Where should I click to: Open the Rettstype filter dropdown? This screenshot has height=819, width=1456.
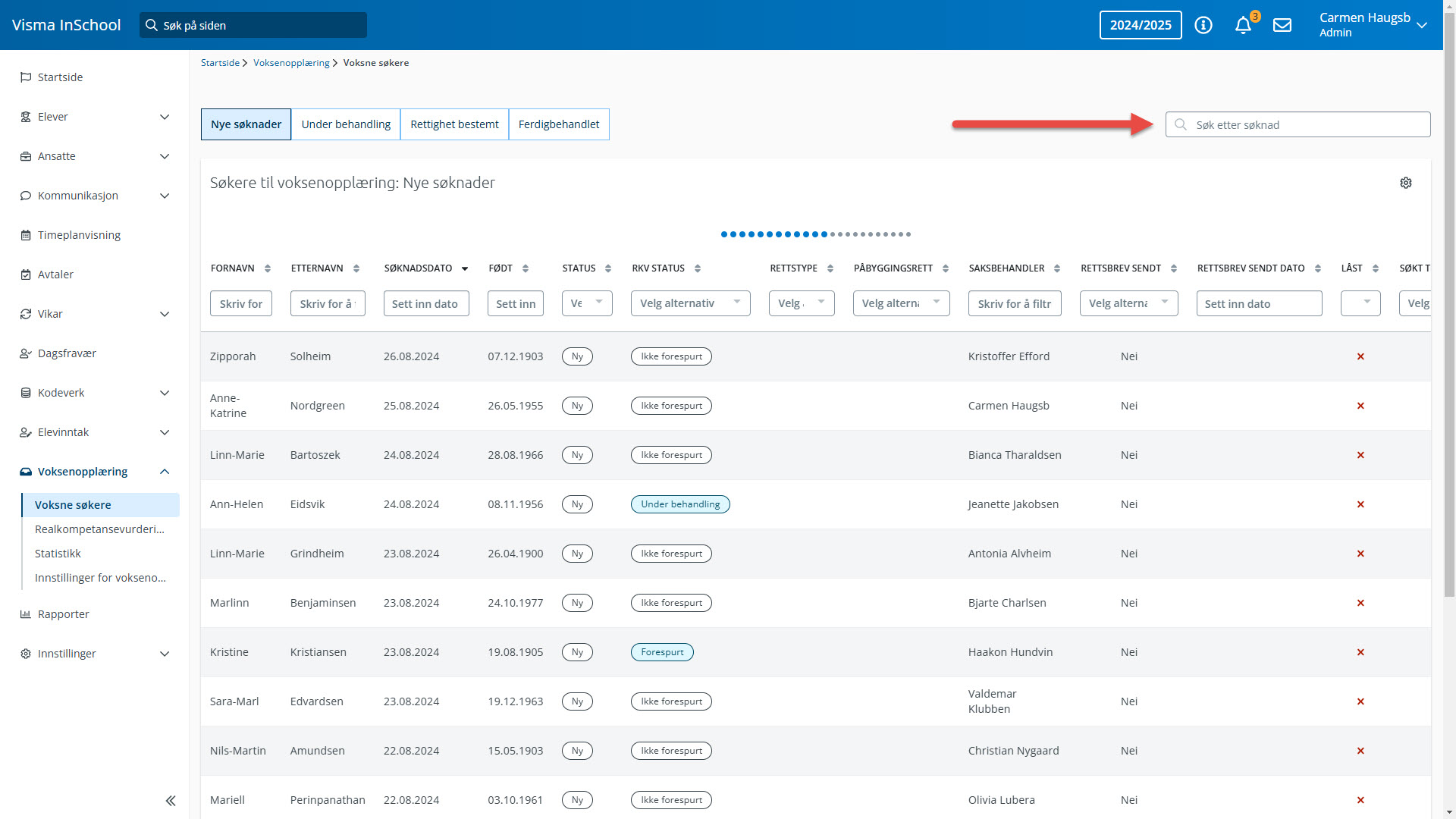coord(802,303)
